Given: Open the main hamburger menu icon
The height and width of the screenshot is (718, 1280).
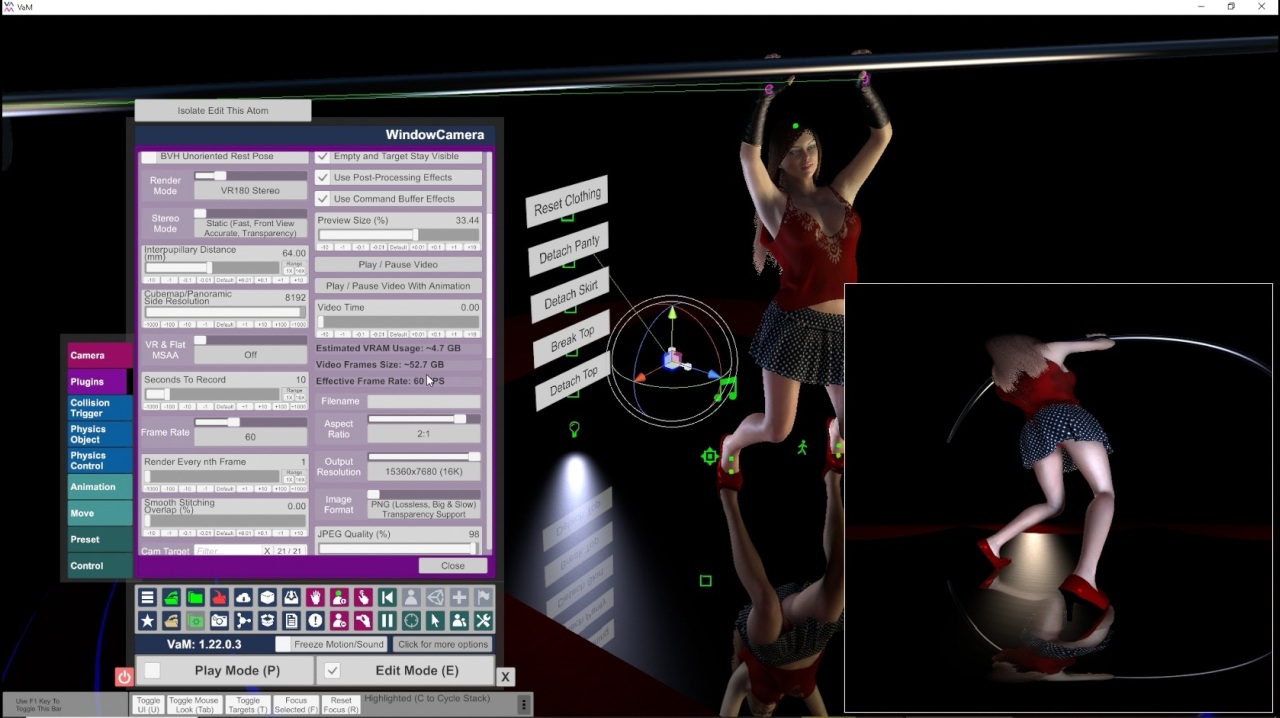Looking at the screenshot, I should click(147, 598).
